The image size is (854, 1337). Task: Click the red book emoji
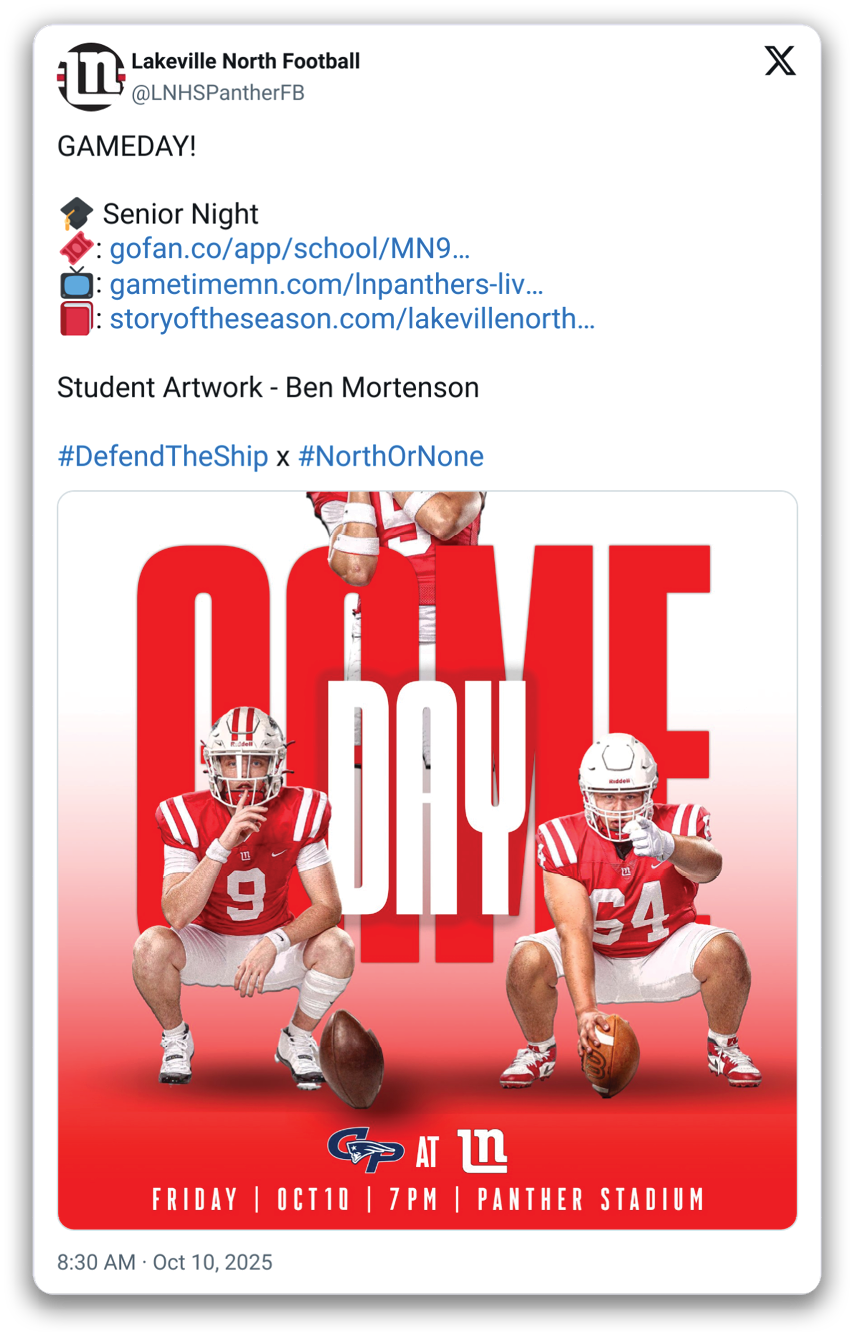click(x=76, y=319)
